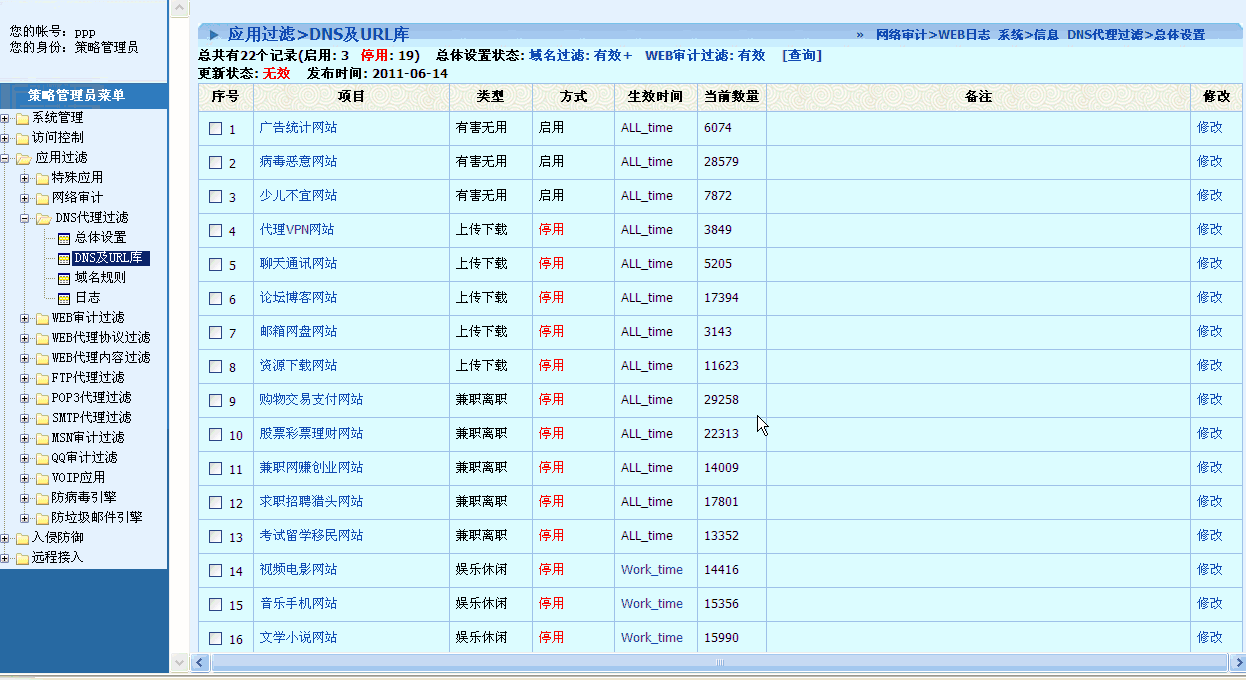Click the folder icon beside 系统管理
This screenshot has width=1246, height=680.
coord(21,118)
